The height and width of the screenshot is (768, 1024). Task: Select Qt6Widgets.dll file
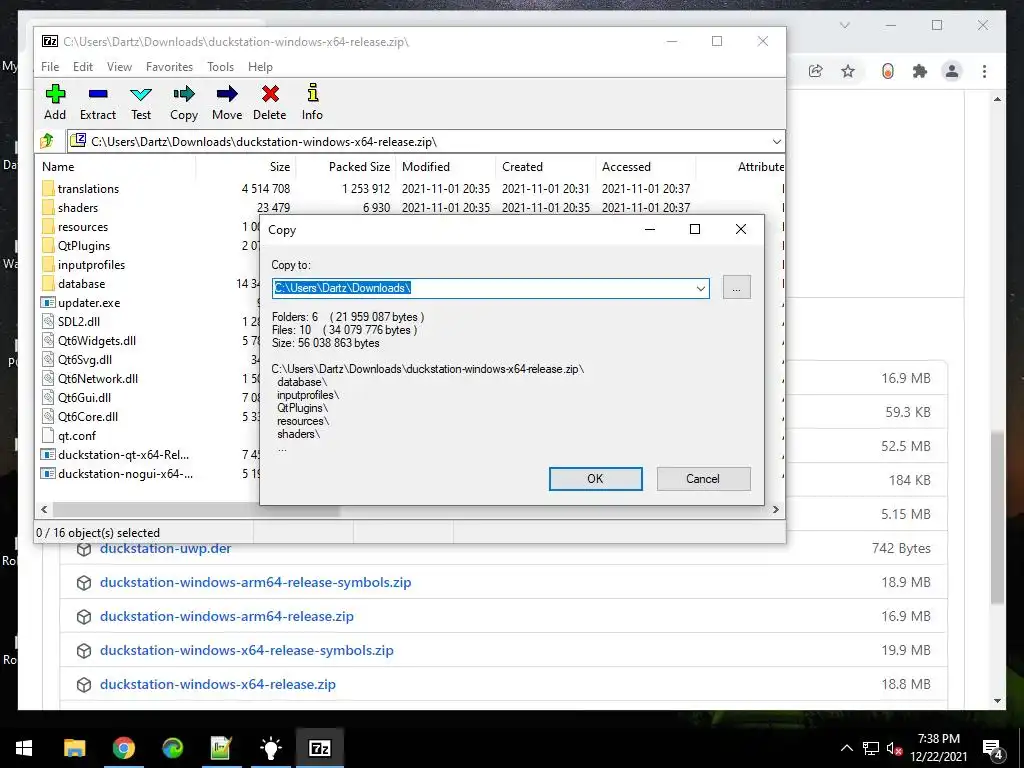[97, 340]
